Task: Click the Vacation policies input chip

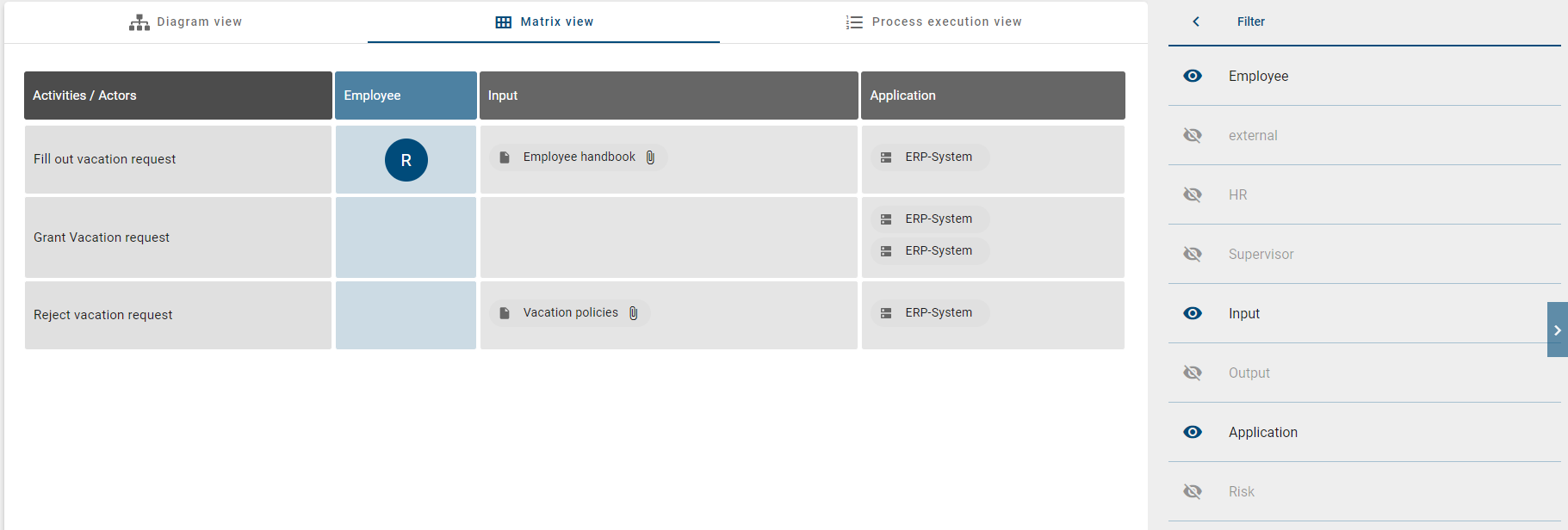Action: pyautogui.click(x=570, y=313)
